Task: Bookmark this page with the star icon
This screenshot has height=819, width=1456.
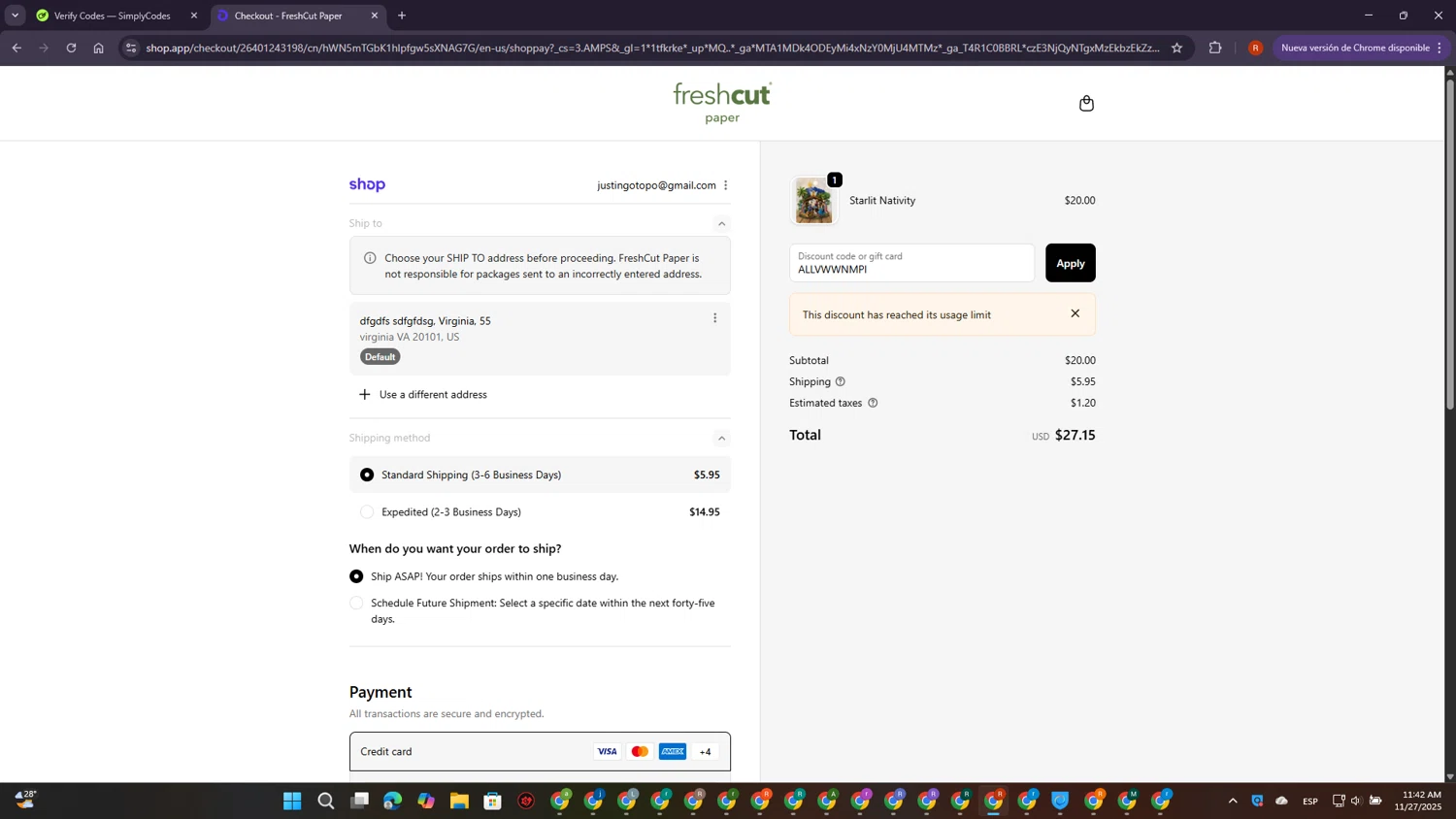Action: point(1176,48)
